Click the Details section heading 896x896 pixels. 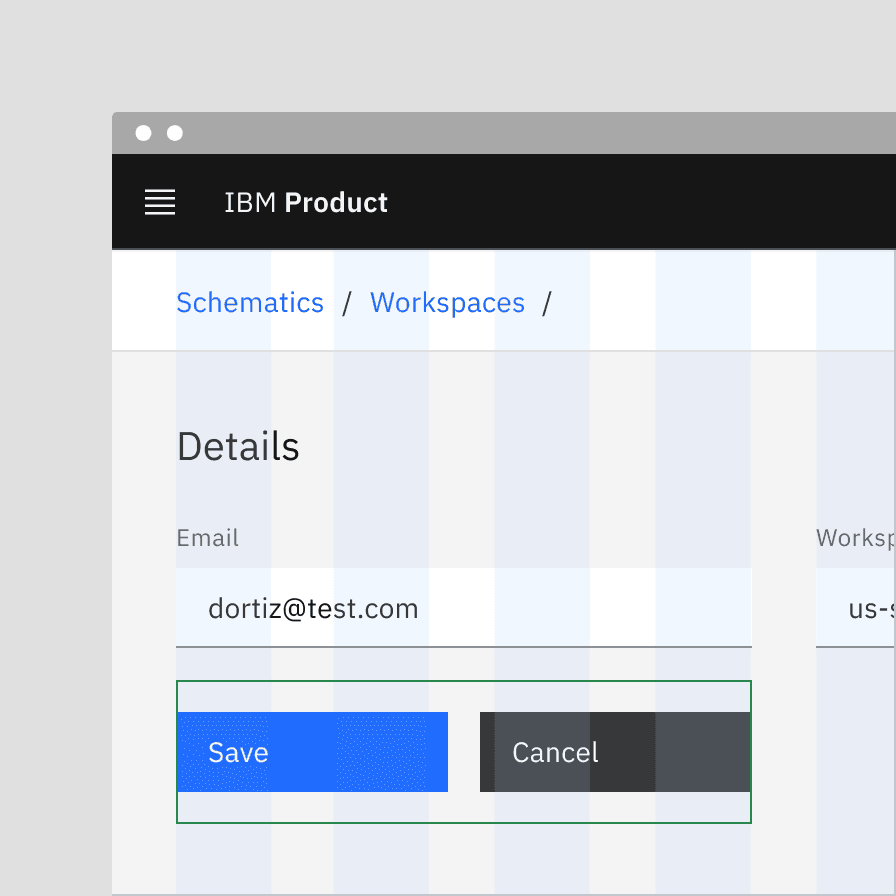click(238, 447)
